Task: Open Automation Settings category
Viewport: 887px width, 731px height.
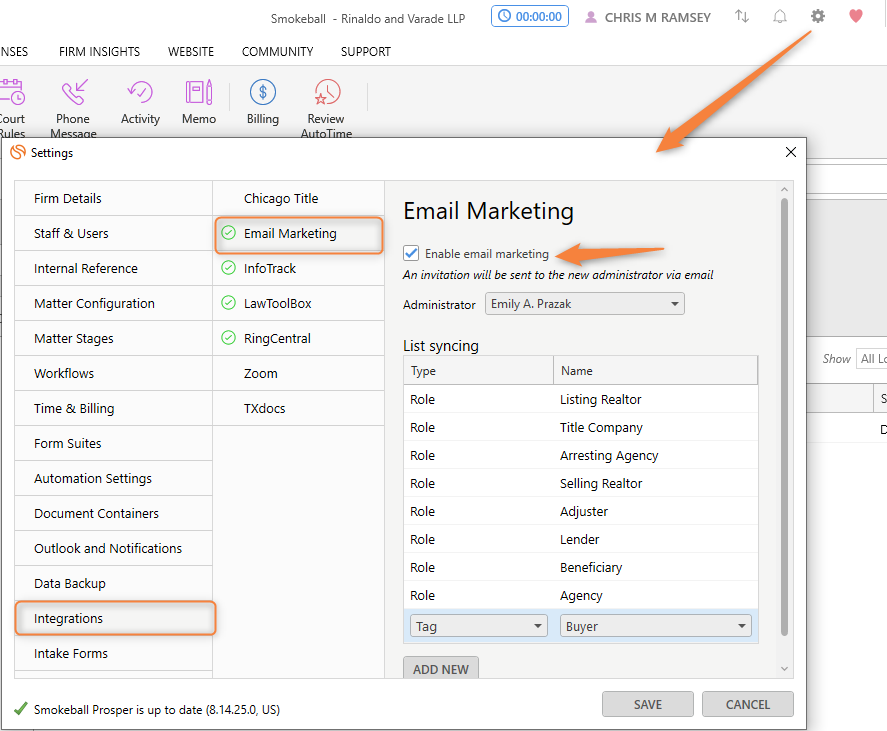Action: (x=113, y=479)
